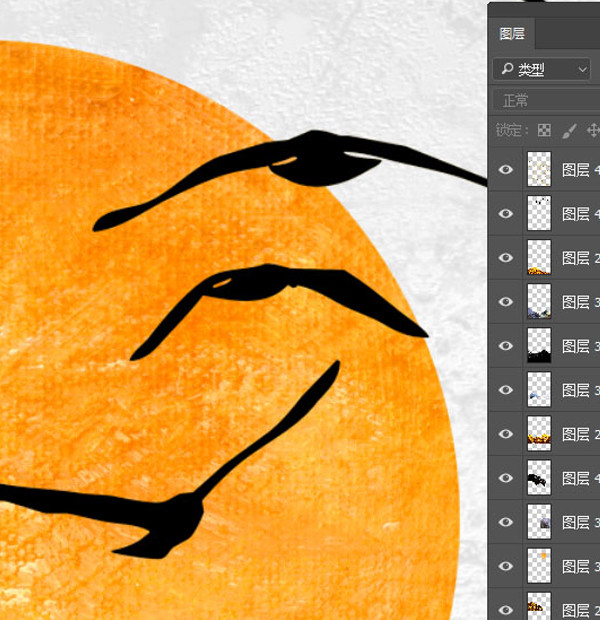600x620 pixels.
Task: Hide layer with gray-purple square thumbnail
Action: 505,522
